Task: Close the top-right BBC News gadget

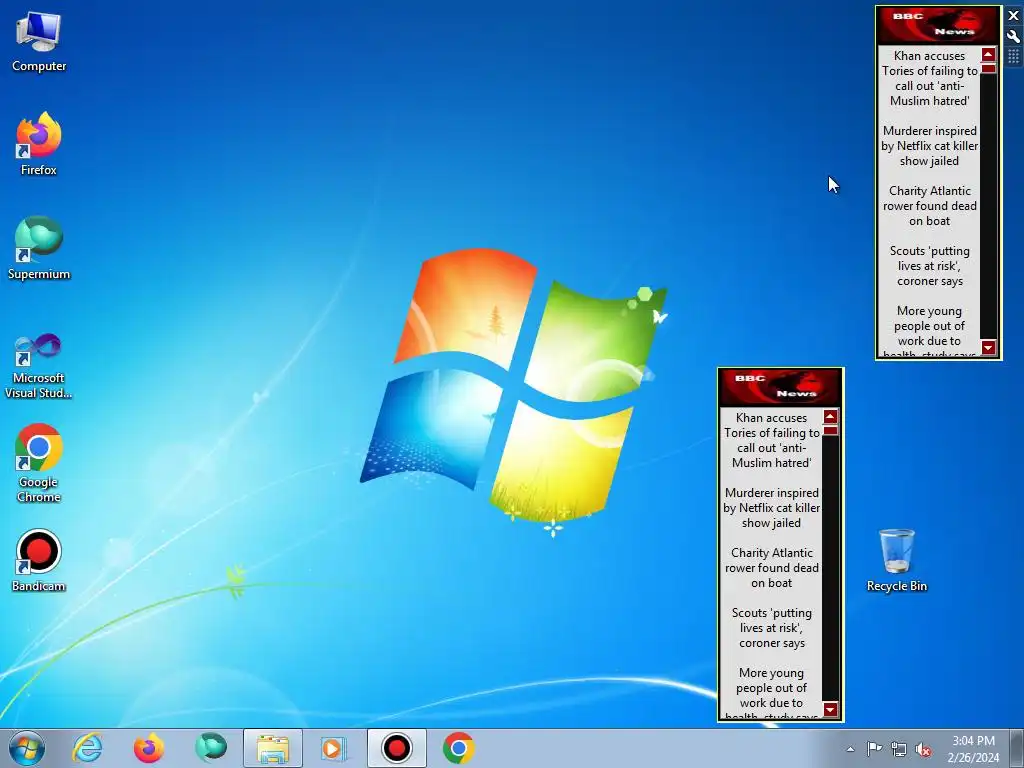Action: pyautogui.click(x=1014, y=16)
